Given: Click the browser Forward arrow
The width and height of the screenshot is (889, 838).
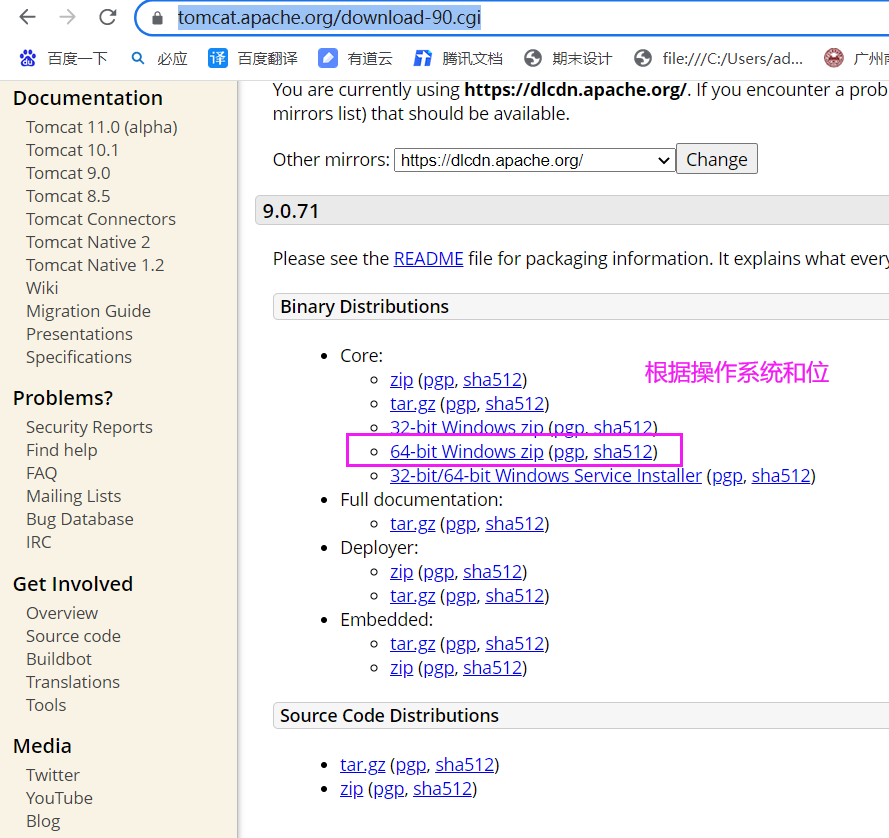Looking at the screenshot, I should [x=67, y=18].
